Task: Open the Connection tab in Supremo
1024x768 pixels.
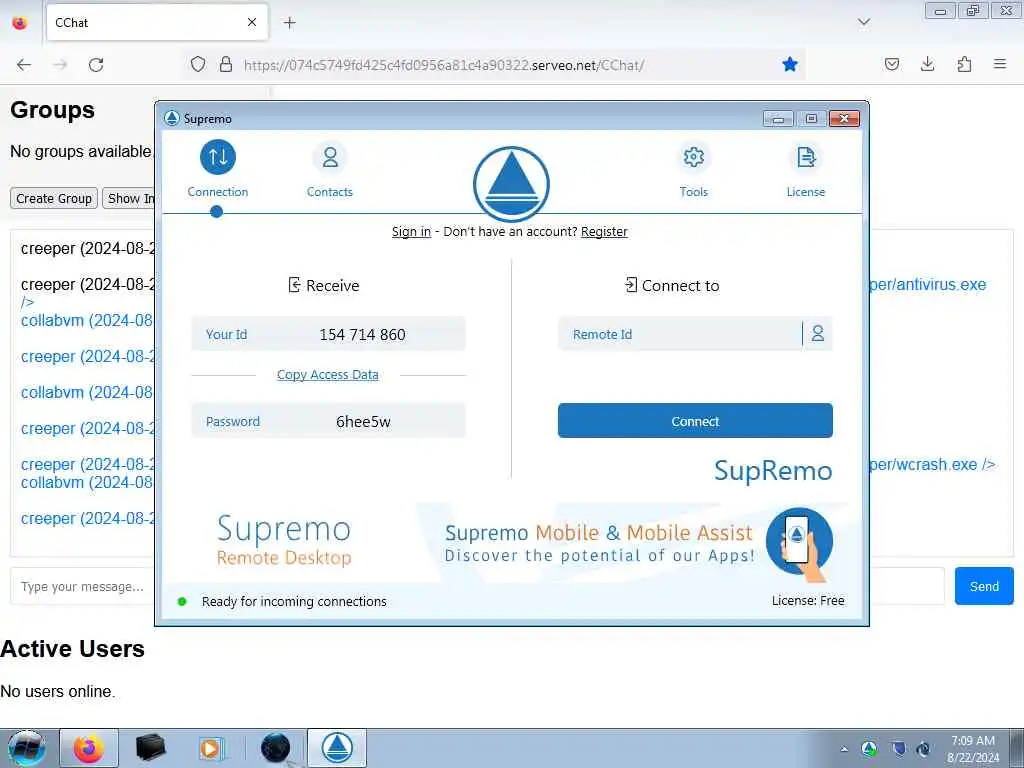Action: pyautogui.click(x=217, y=169)
